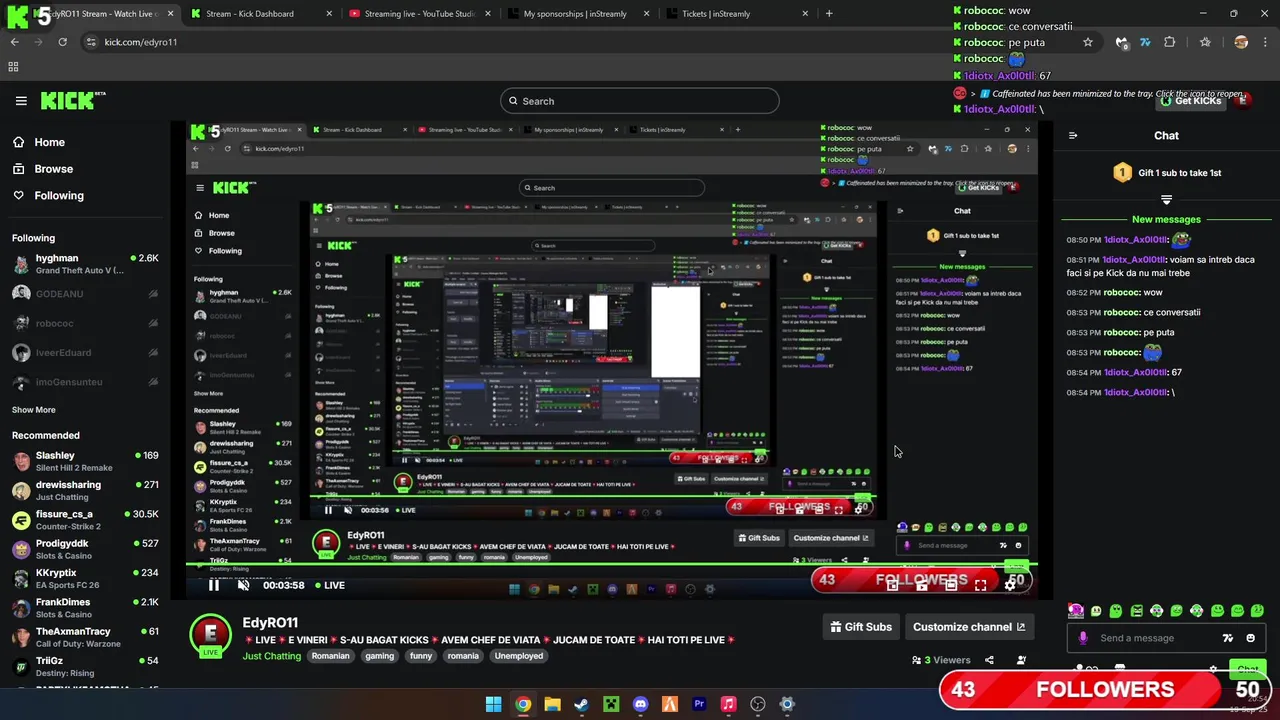Select the Romanian tag
Screen dimensions: 1280x720
(x=330, y=656)
